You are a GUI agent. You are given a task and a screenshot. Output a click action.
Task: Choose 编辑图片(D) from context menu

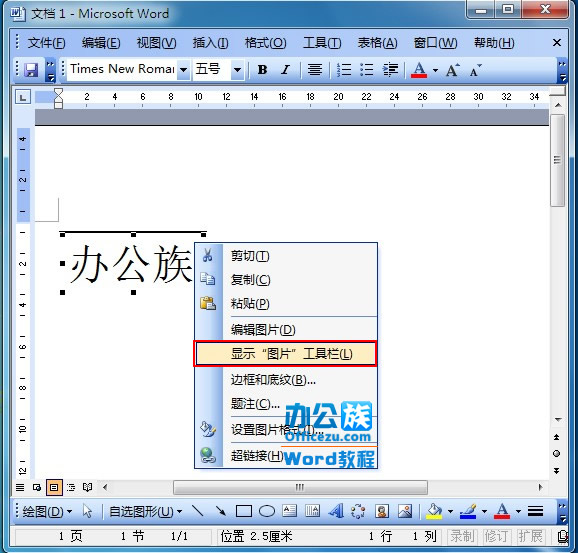[286, 330]
